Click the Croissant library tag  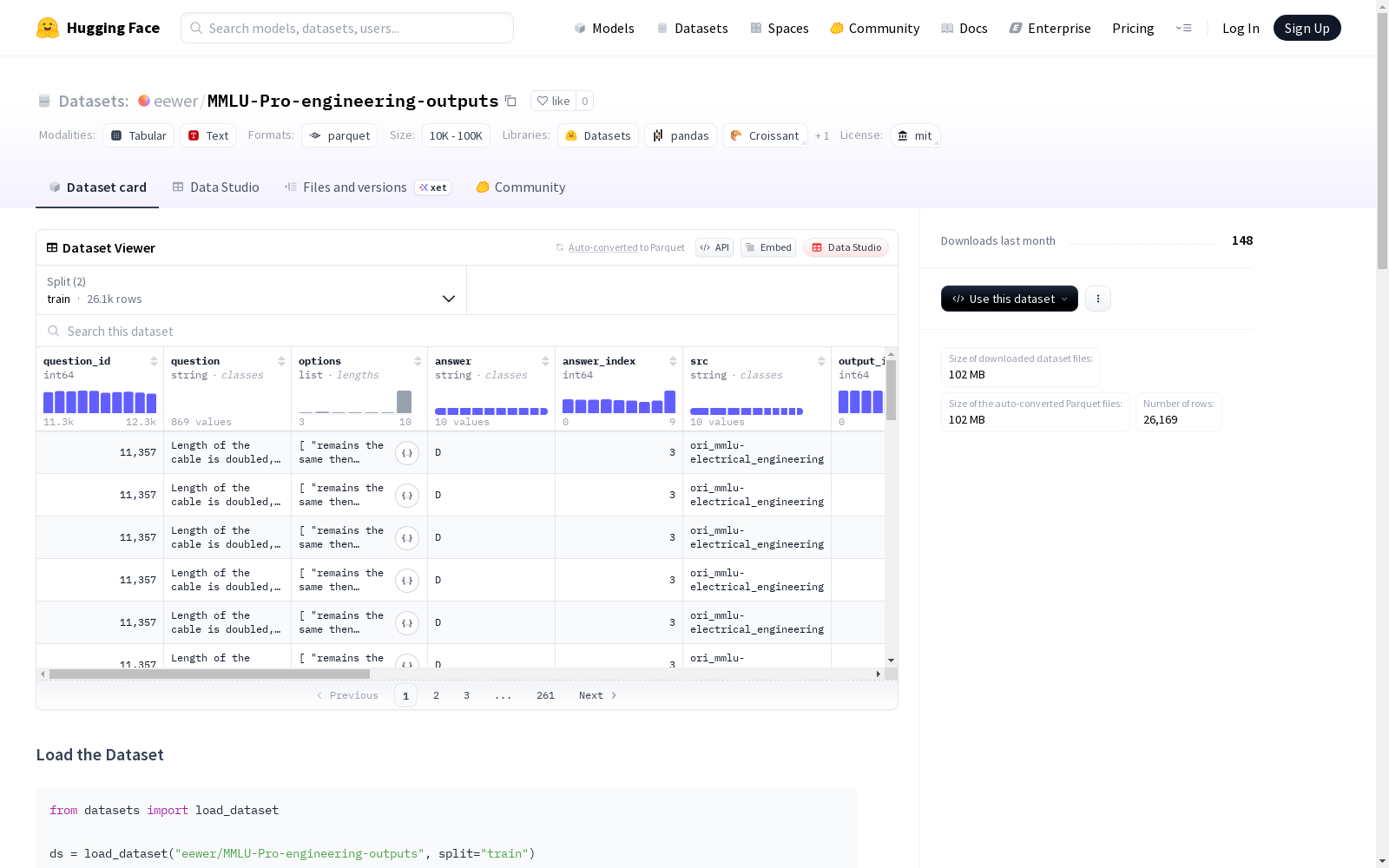coord(765,135)
